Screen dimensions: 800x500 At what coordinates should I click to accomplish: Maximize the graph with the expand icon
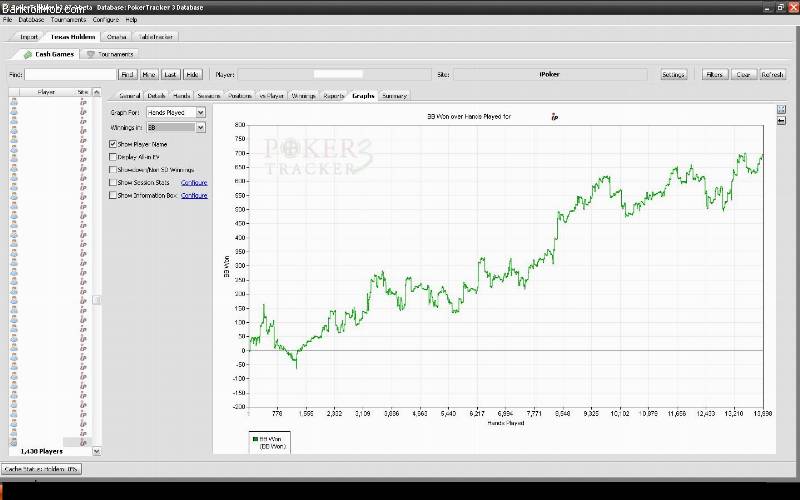[781, 110]
